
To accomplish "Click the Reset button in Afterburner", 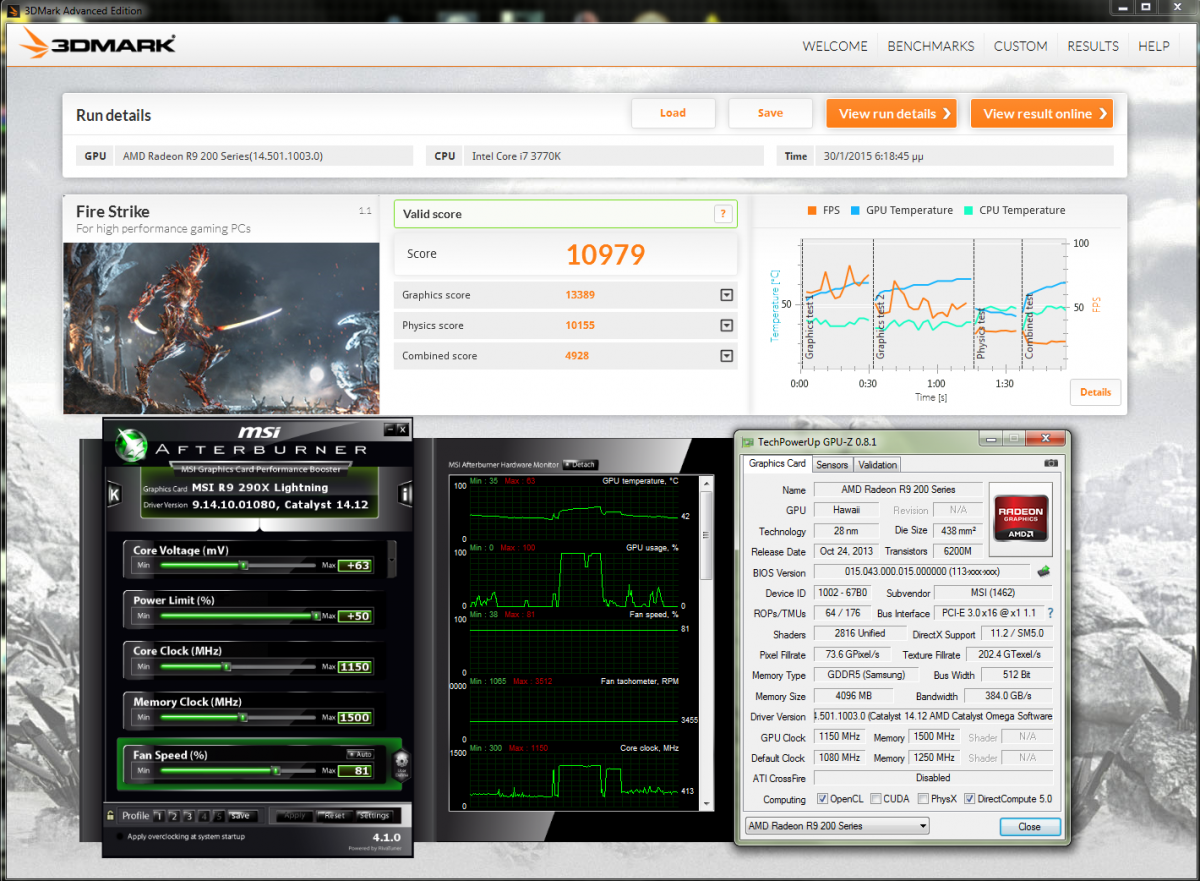I will [333, 816].
